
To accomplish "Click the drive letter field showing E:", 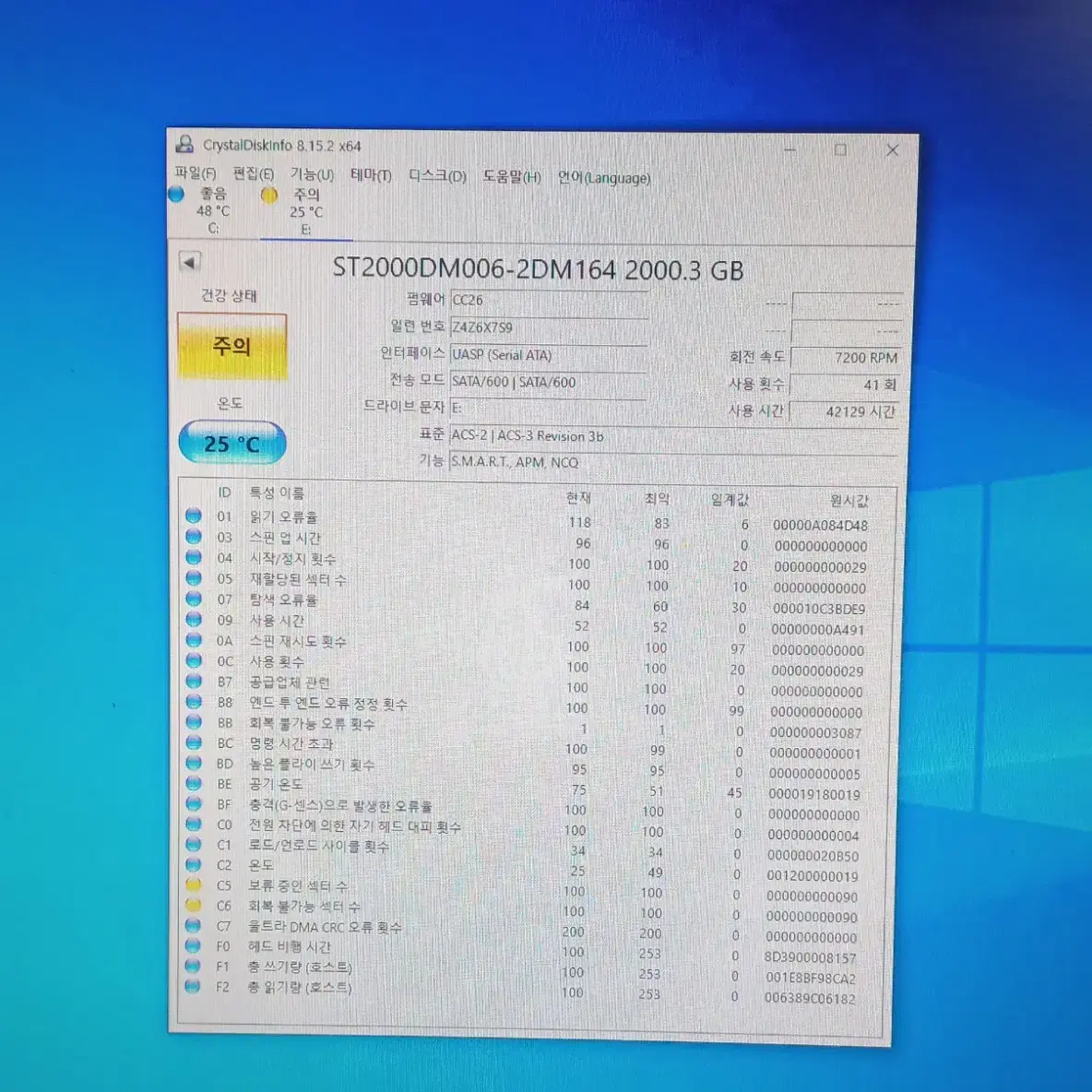I will click(550, 408).
